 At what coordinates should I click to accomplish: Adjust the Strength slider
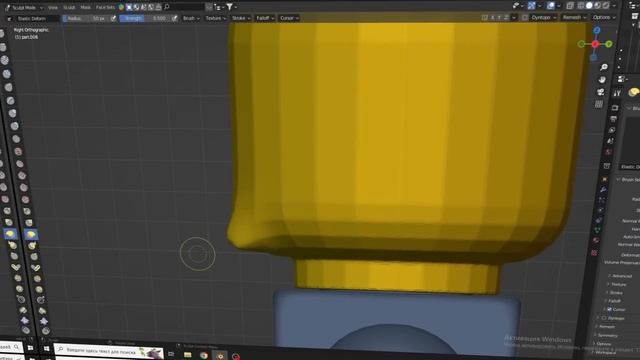[144, 18]
